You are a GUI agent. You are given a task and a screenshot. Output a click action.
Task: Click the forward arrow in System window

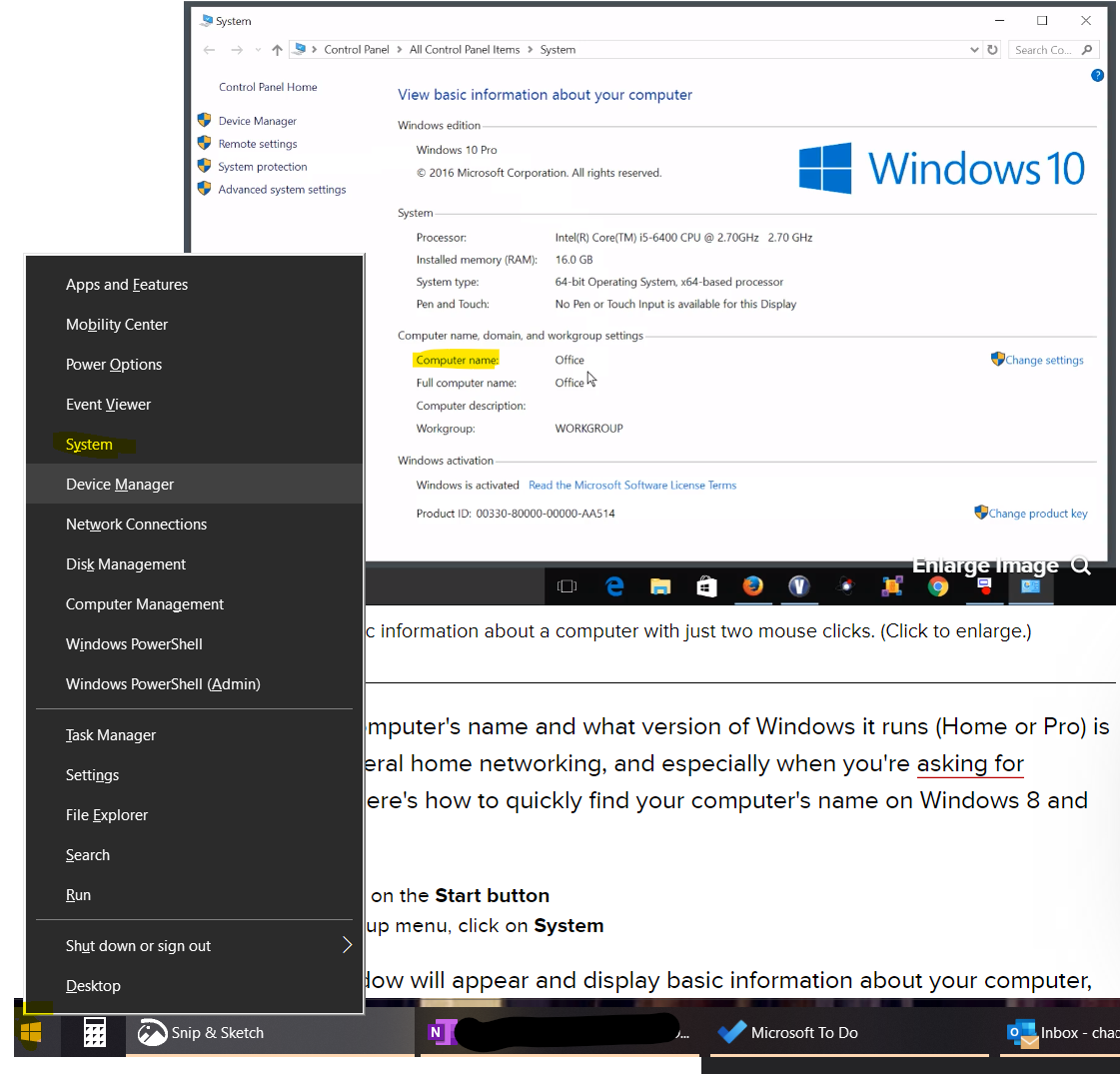(x=237, y=49)
